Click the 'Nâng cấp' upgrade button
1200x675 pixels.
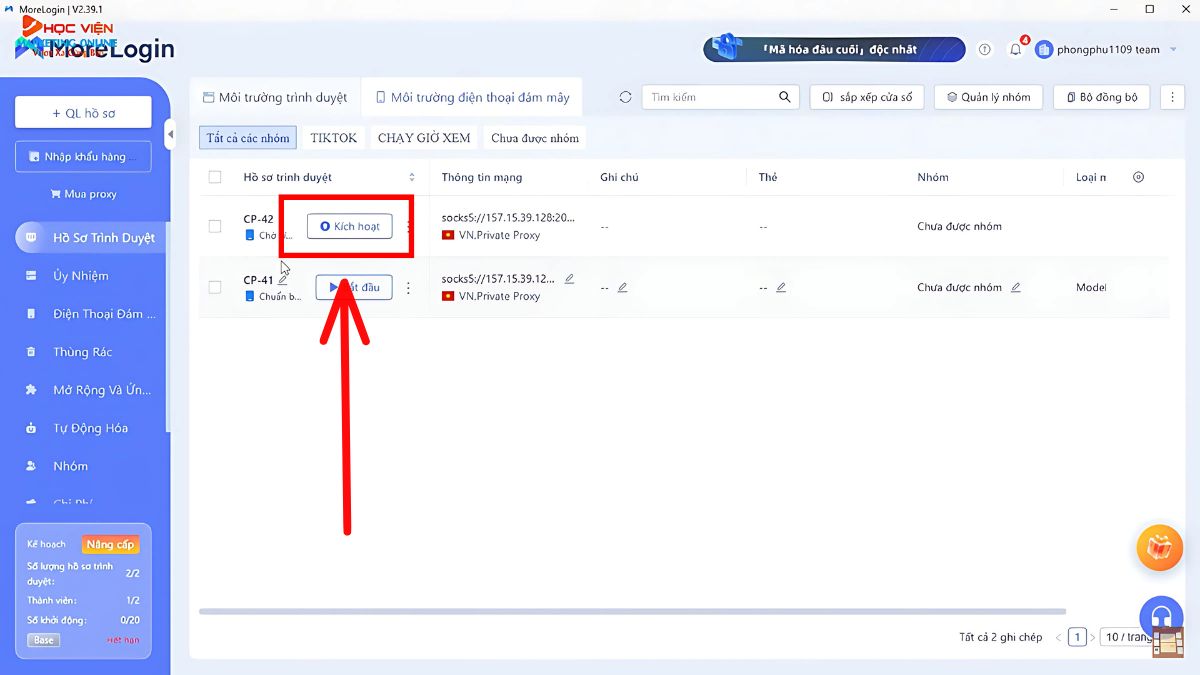click(110, 544)
